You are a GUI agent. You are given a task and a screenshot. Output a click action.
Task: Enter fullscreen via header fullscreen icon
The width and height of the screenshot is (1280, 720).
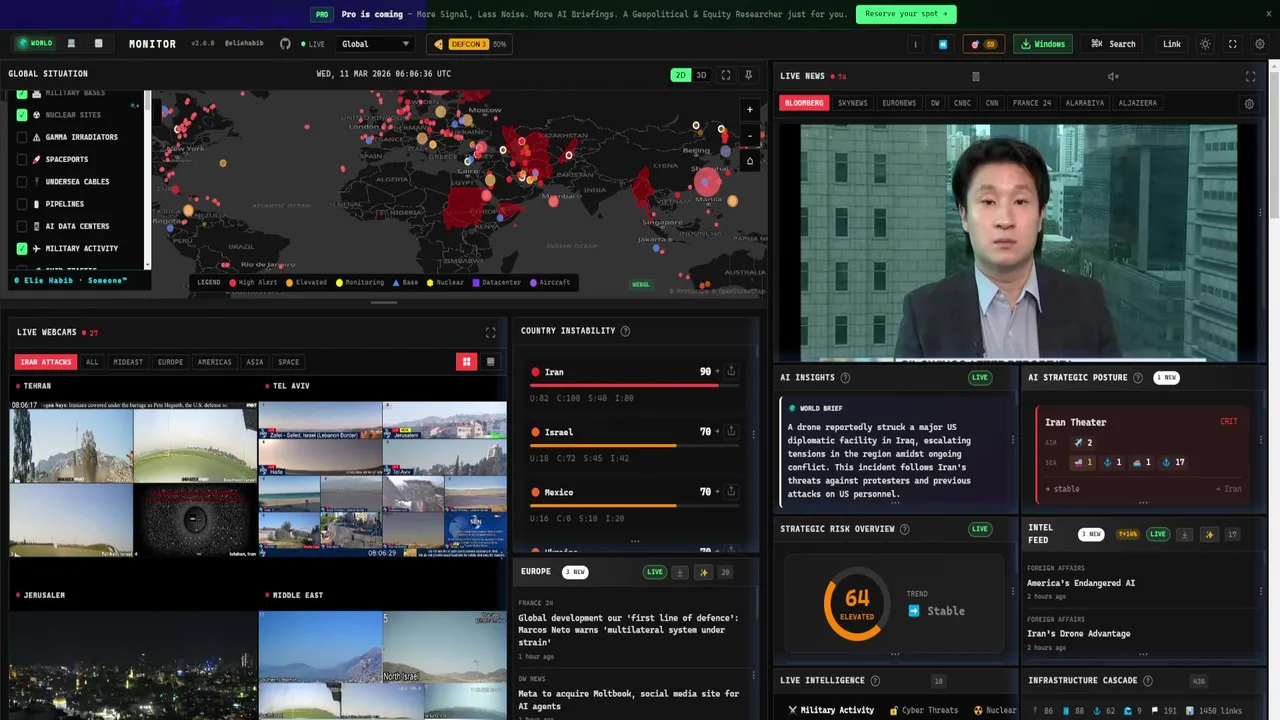click(1232, 44)
